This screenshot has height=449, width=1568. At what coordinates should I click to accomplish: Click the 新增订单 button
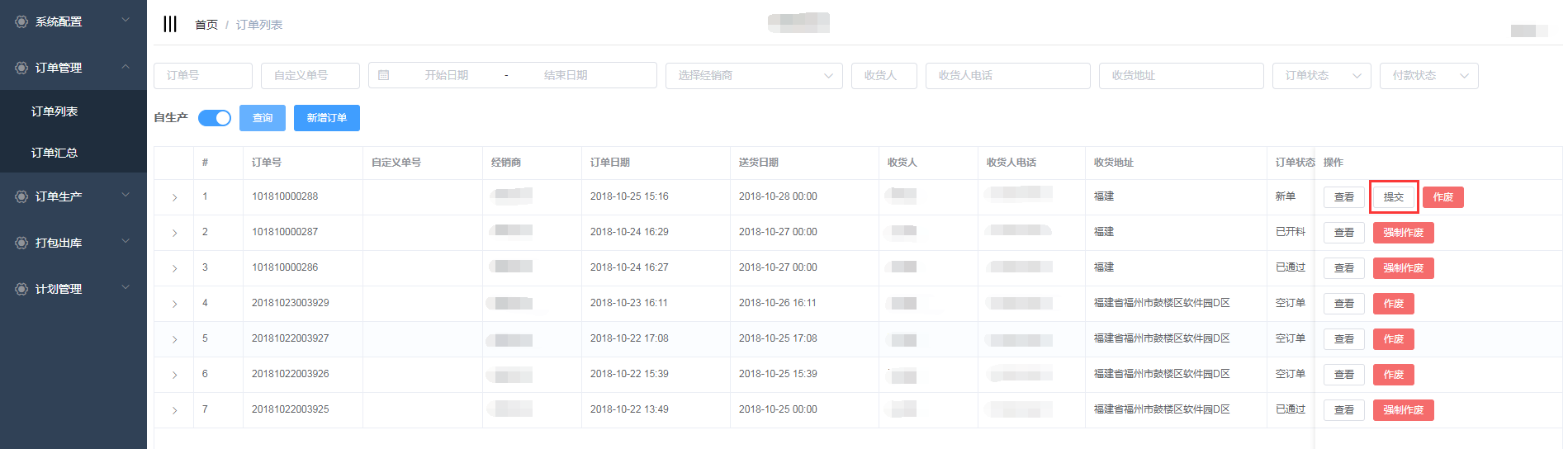[326, 118]
